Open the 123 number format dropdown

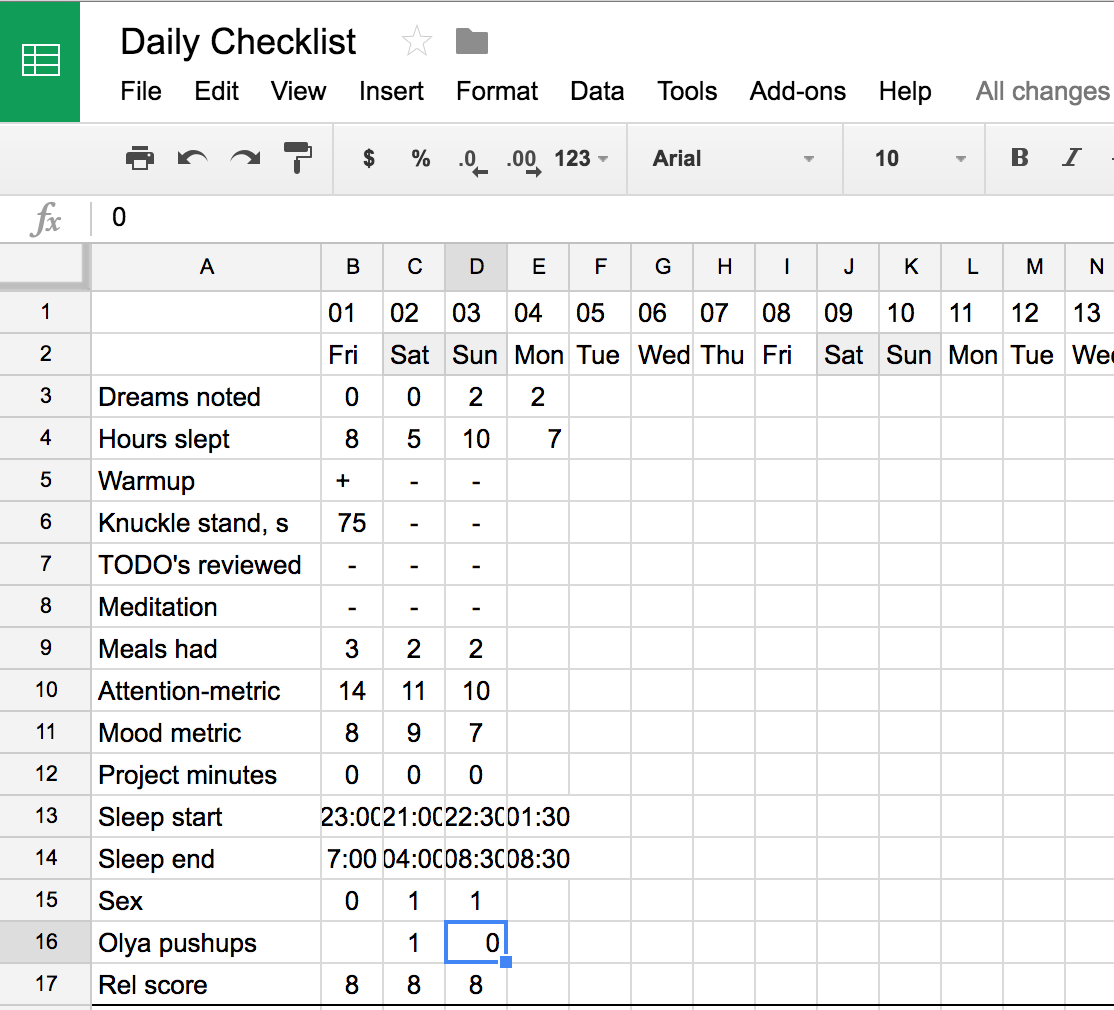pyautogui.click(x=581, y=158)
